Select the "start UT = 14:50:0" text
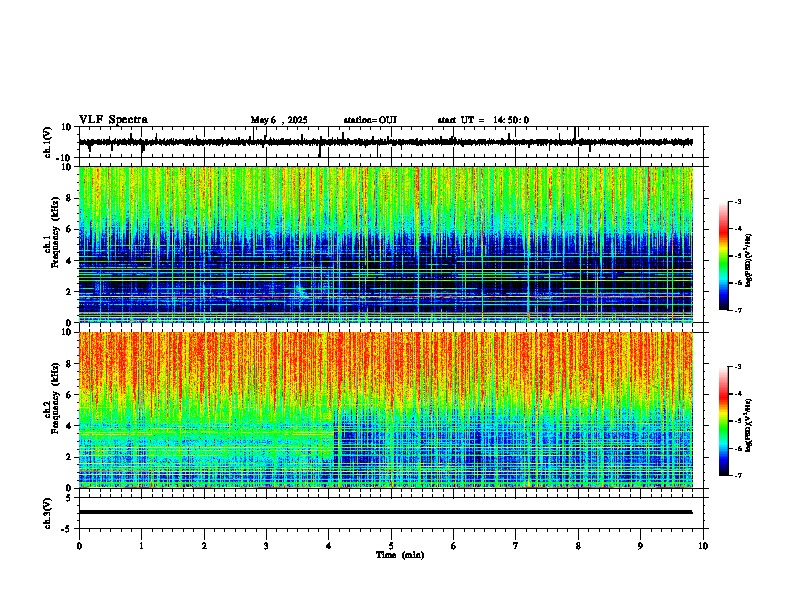The width and height of the screenshot is (792, 612). pos(483,120)
